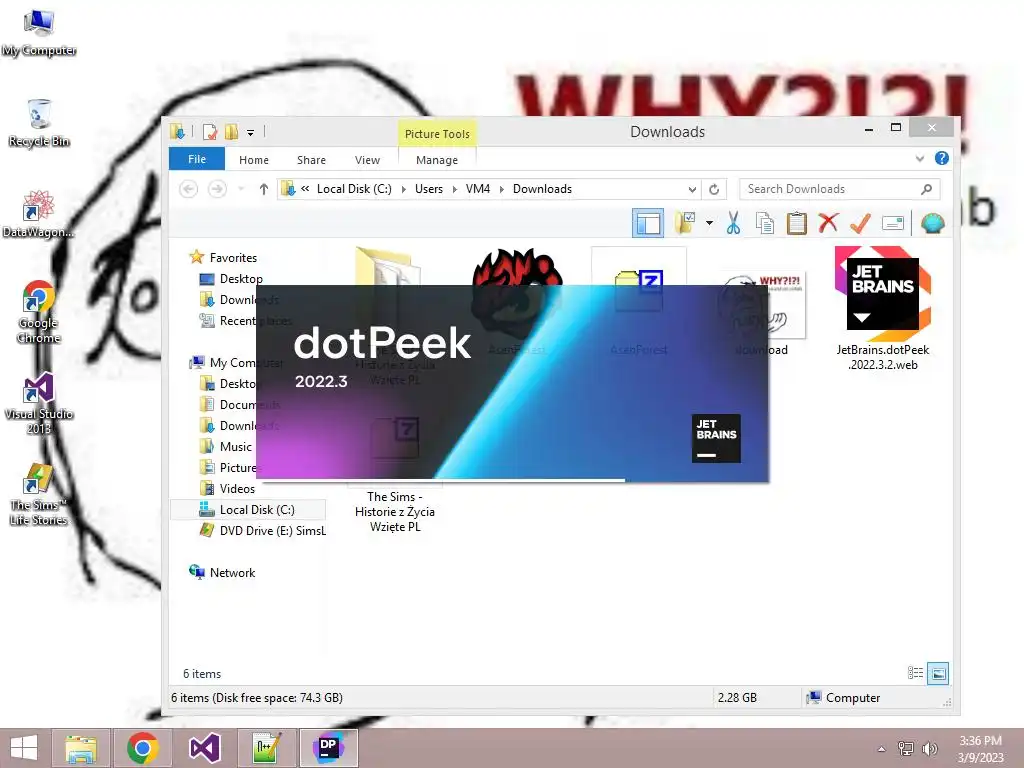The height and width of the screenshot is (768, 1024).
Task: Select The Sims - Historie z Życia file
Action: [394, 511]
